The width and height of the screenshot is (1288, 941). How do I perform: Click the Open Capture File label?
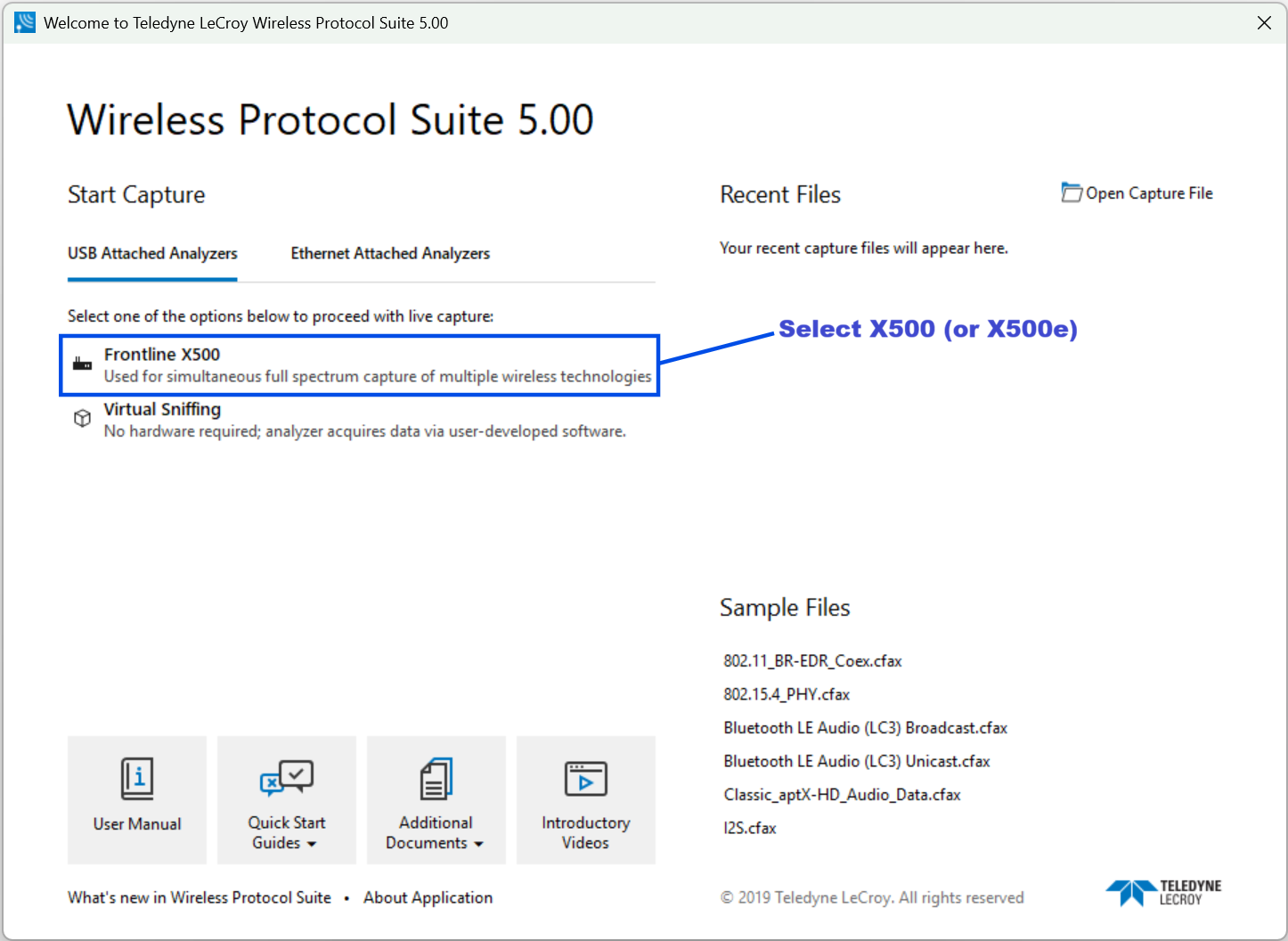coord(1149,193)
